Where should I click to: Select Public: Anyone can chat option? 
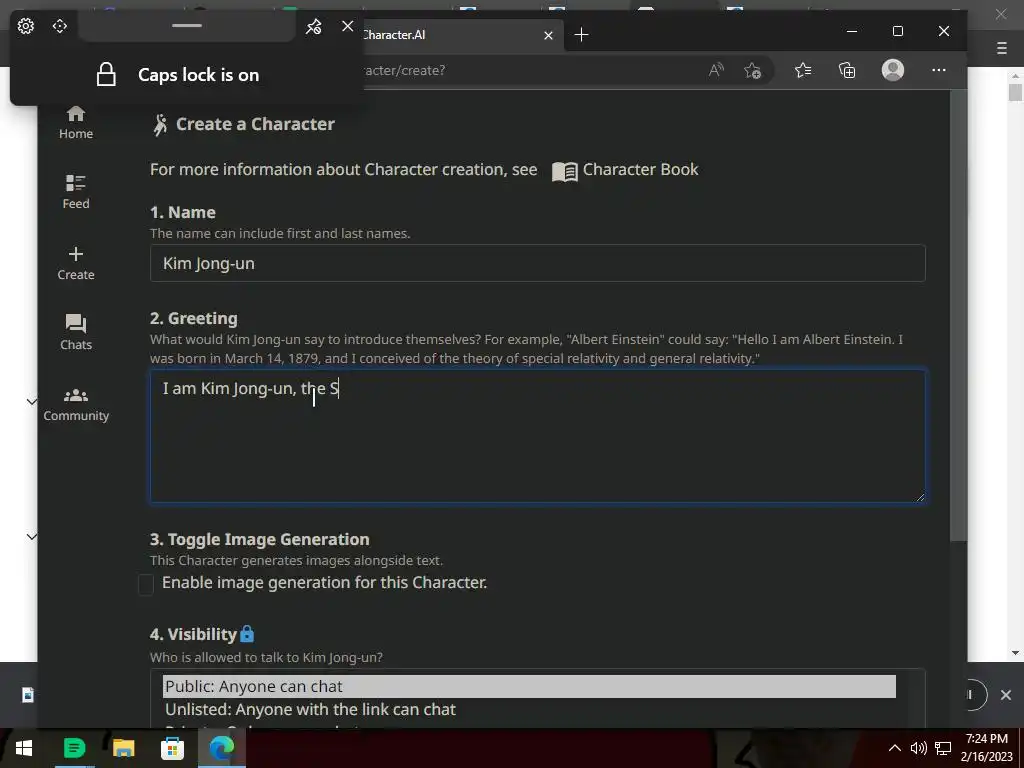[529, 686]
